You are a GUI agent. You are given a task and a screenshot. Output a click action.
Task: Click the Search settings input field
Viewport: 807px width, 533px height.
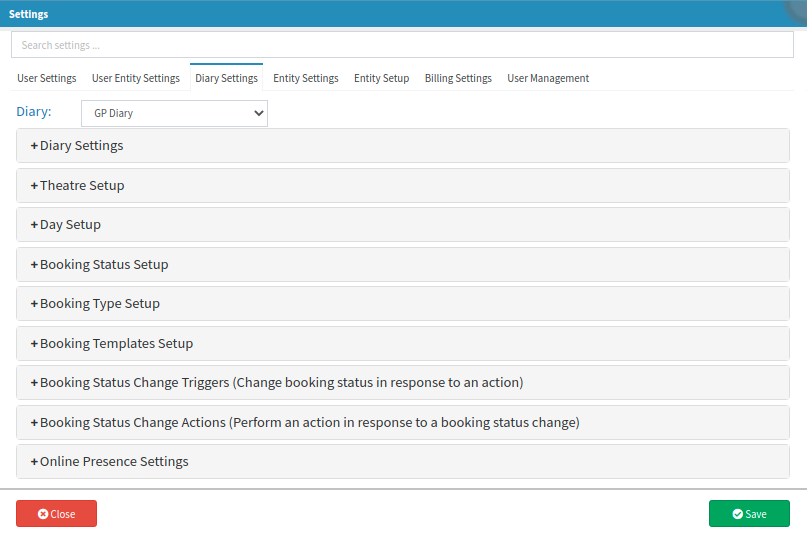(402, 45)
